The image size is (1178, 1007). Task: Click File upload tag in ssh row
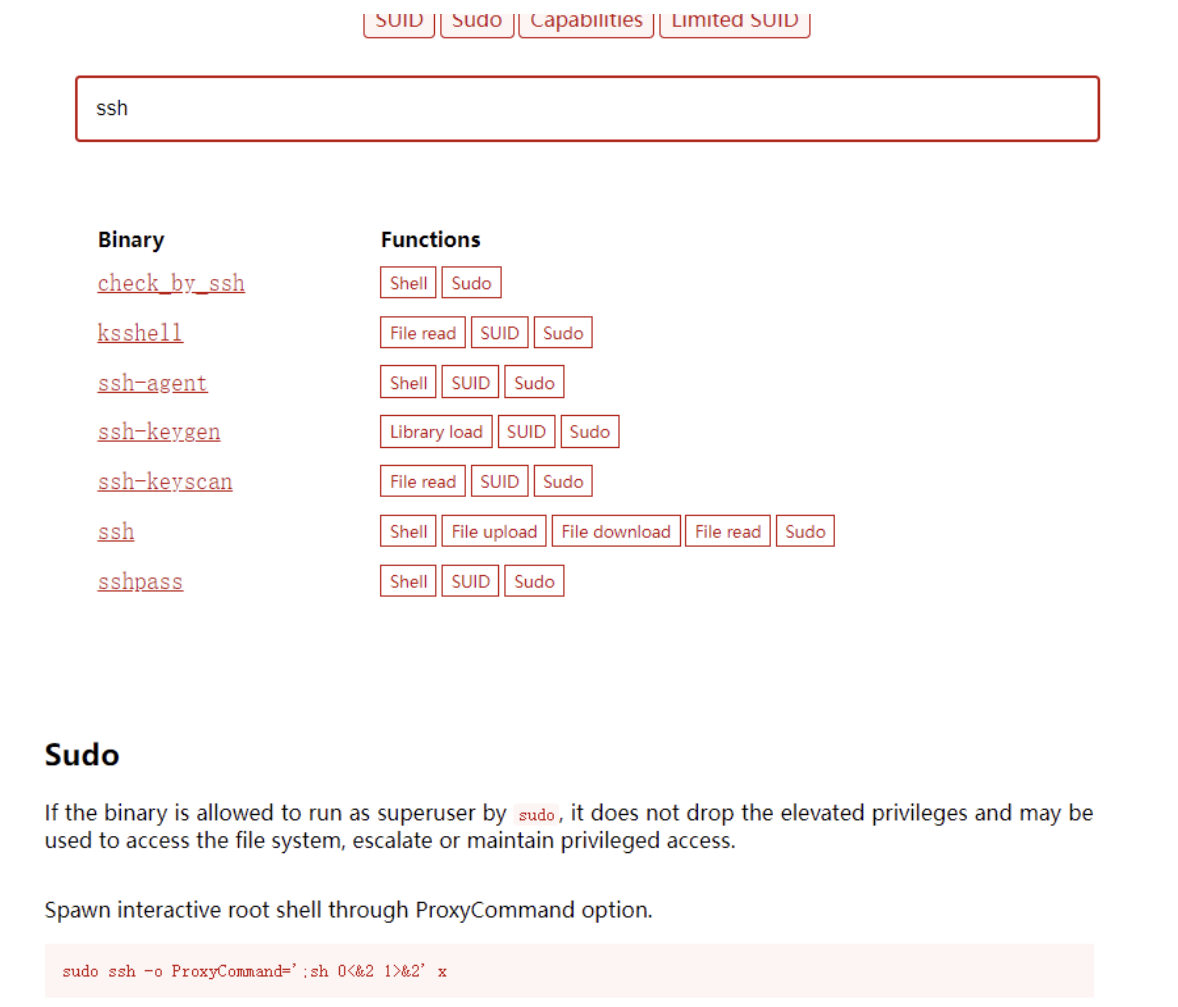pyautogui.click(x=494, y=531)
